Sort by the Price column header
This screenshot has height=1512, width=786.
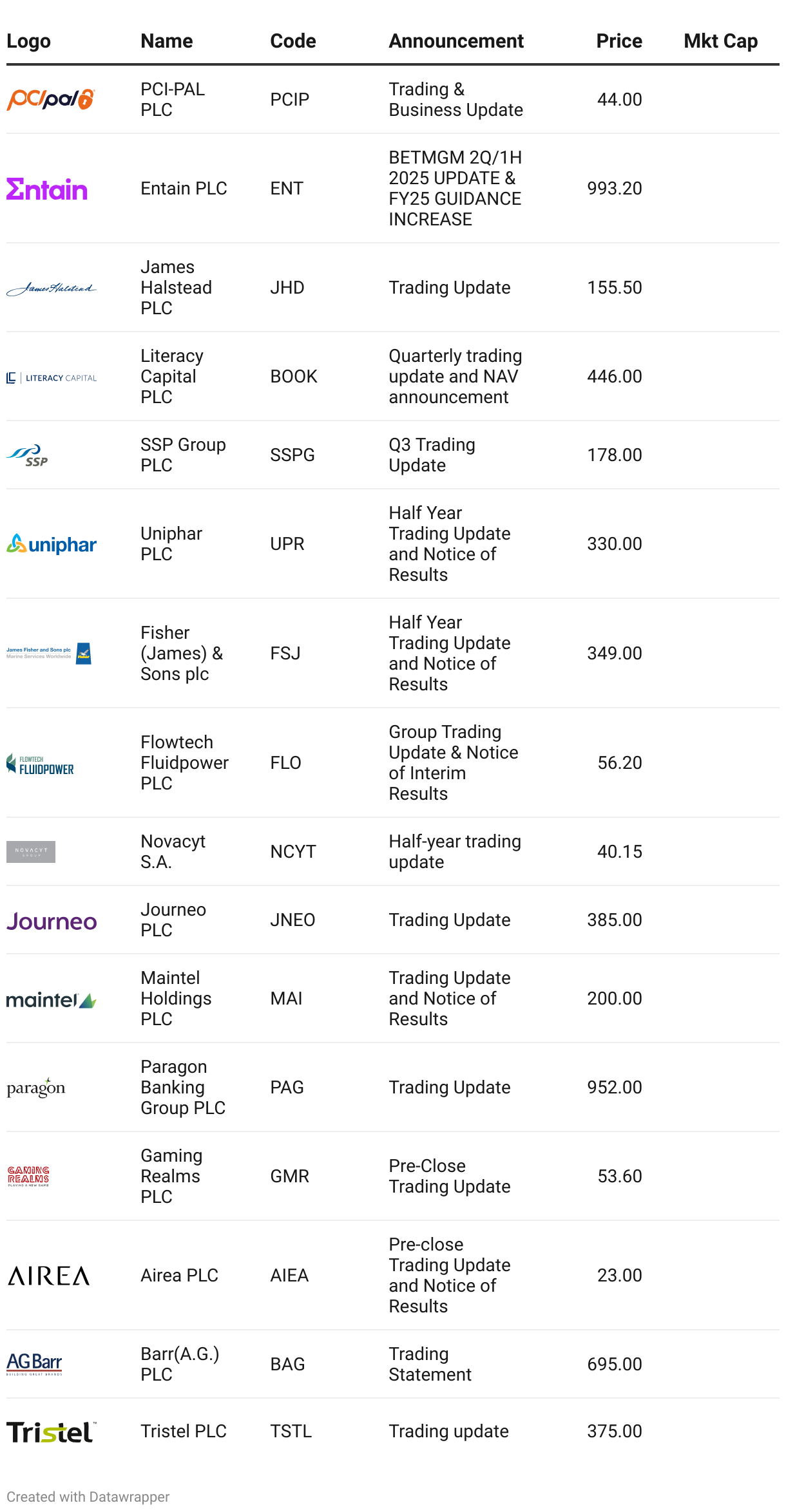[619, 41]
